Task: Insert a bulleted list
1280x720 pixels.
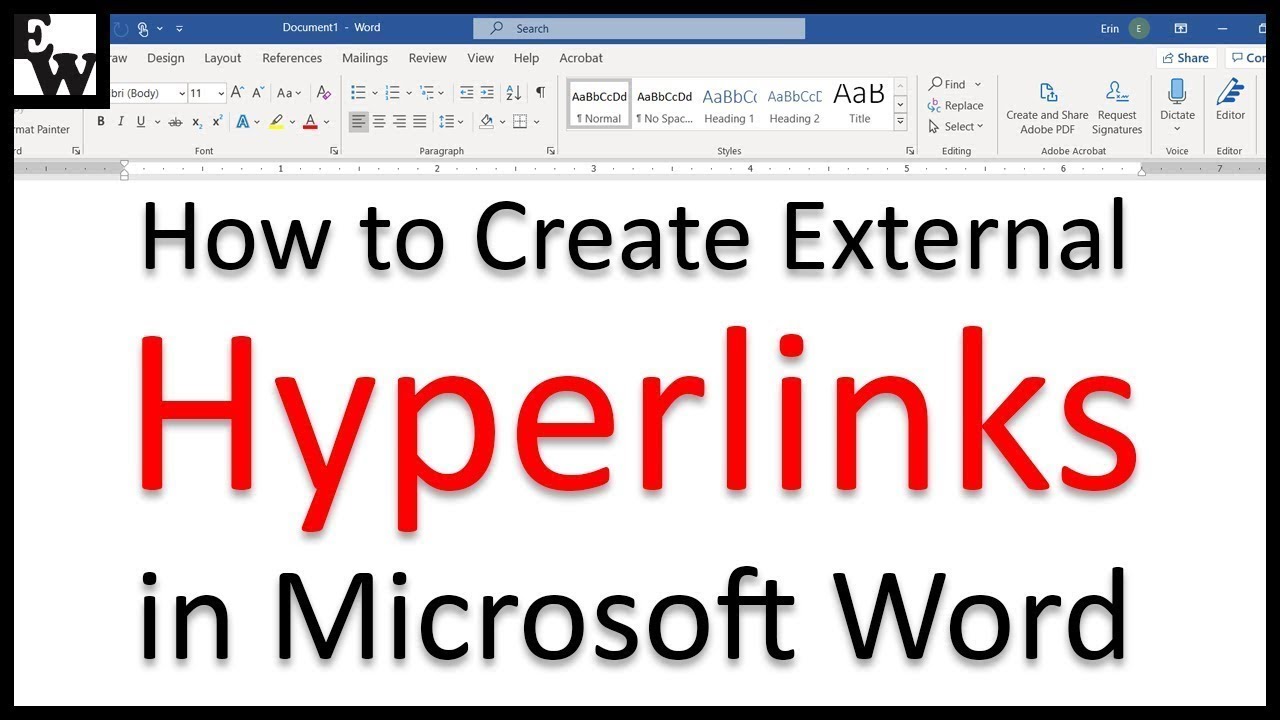Action: click(358, 93)
